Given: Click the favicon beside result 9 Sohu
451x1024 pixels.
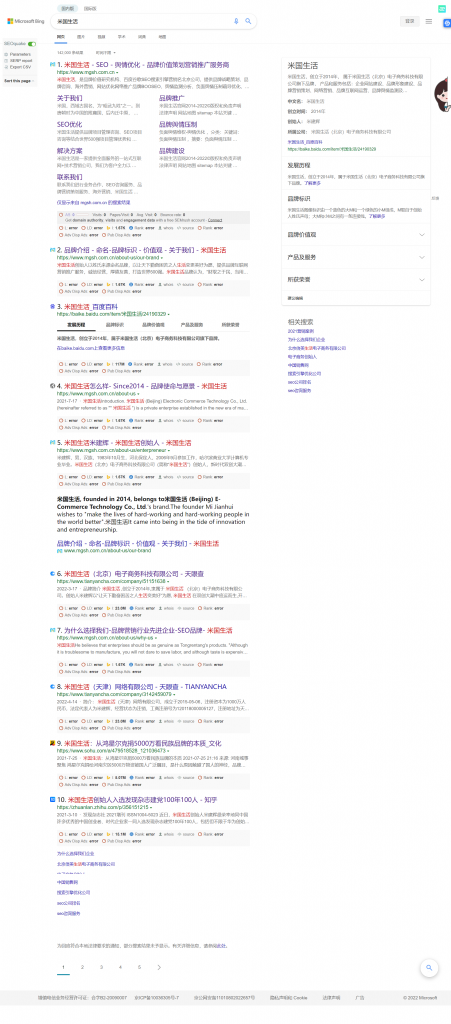Looking at the screenshot, I should [52, 743].
